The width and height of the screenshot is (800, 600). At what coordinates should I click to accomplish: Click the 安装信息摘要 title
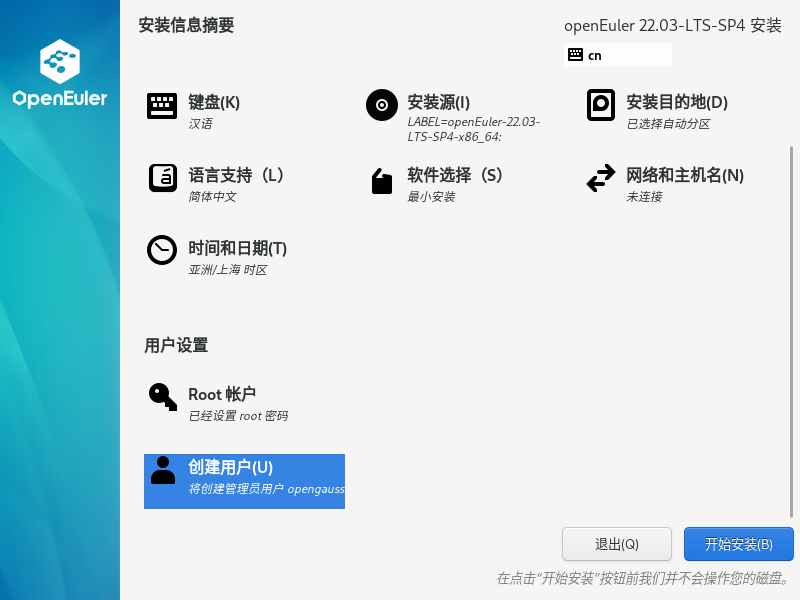click(186, 25)
